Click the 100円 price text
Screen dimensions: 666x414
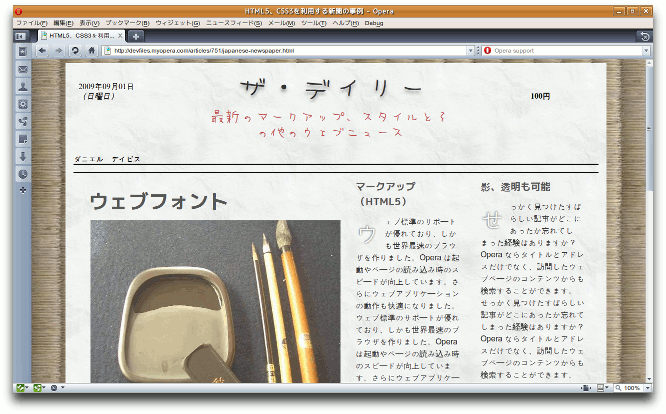point(540,96)
